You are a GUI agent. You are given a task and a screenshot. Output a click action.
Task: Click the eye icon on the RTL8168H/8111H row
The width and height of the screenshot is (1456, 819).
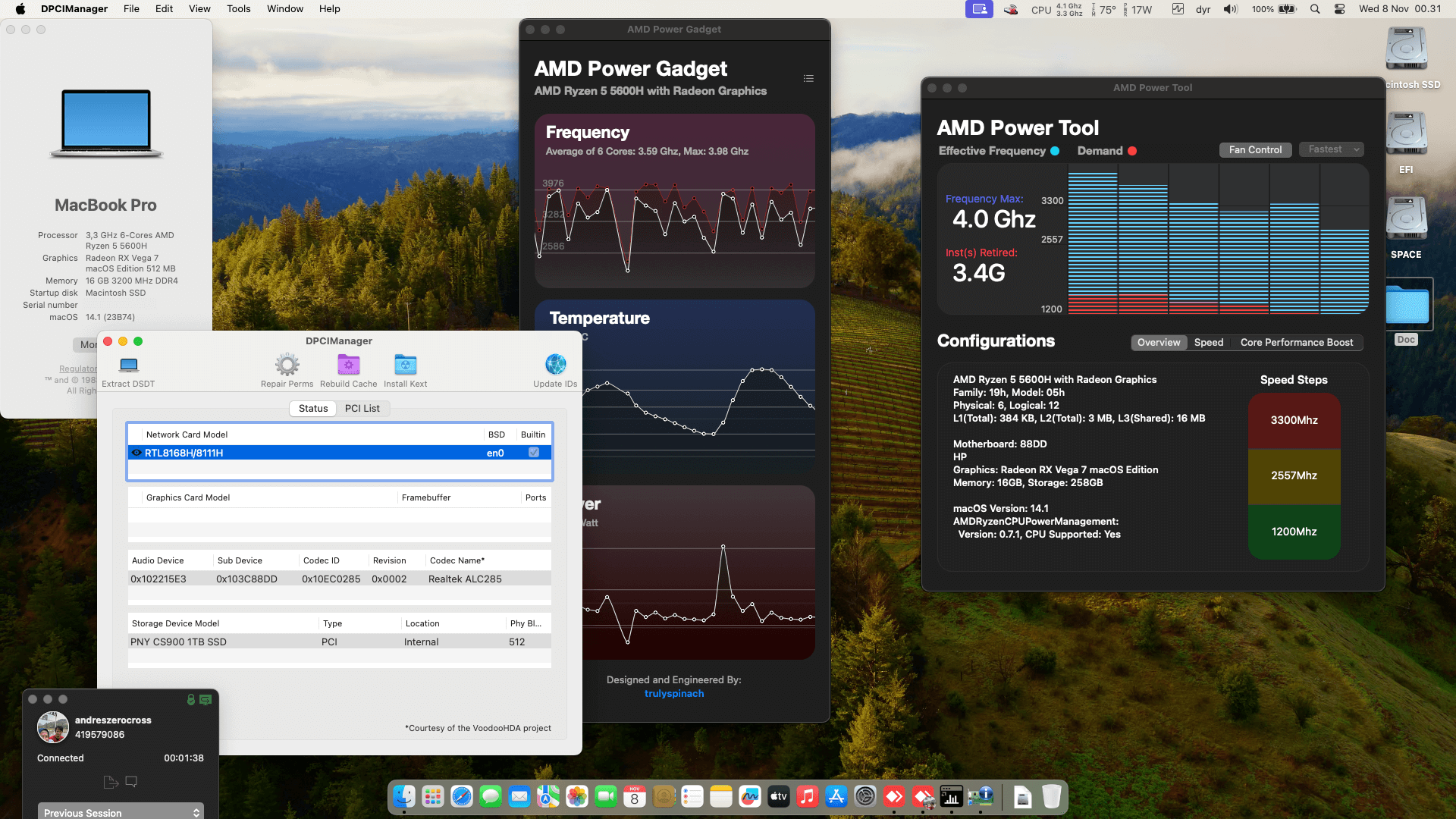click(x=136, y=453)
